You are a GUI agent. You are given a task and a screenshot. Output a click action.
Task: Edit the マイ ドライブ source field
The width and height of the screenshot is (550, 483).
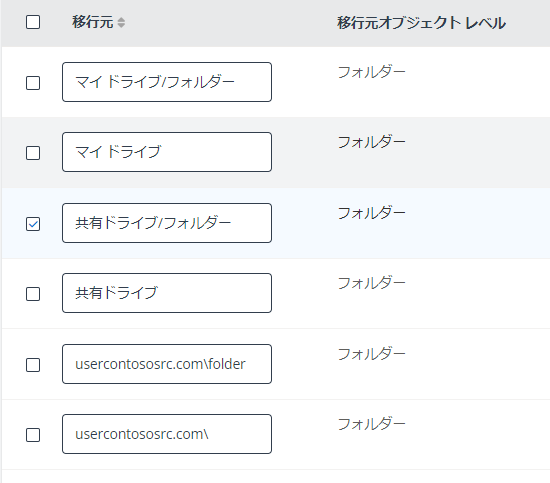click(167, 152)
